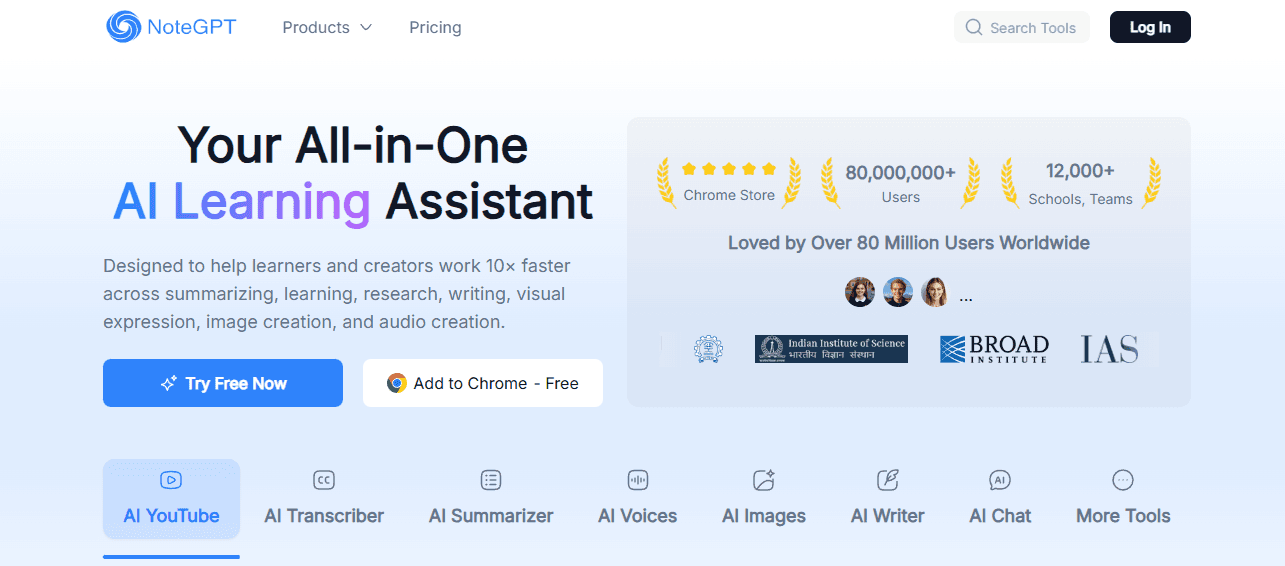Viewport: 1285px width, 566px height.
Task: Click the NoteGPT brand name text
Action: (x=192, y=27)
